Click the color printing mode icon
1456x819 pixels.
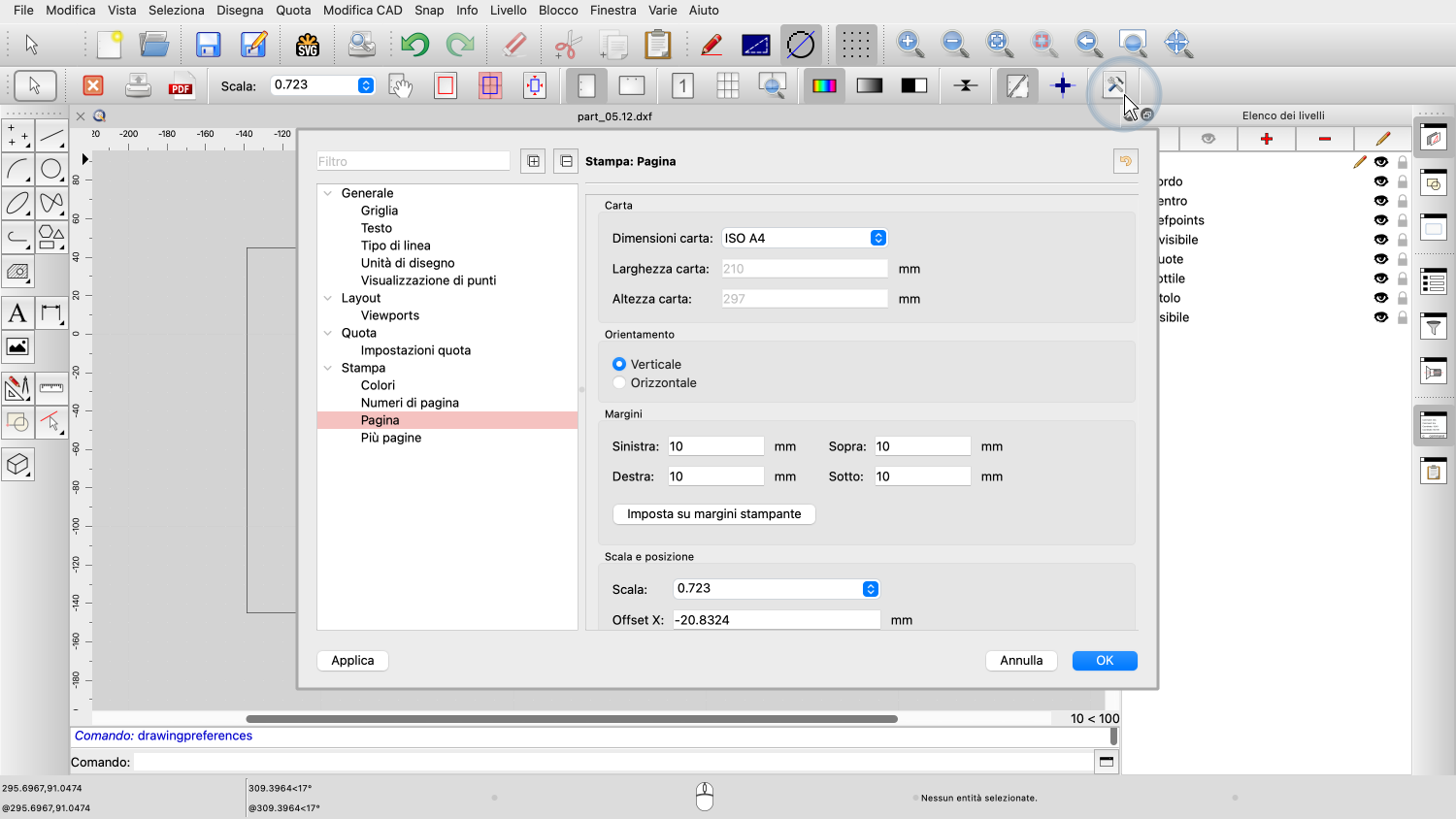point(824,85)
